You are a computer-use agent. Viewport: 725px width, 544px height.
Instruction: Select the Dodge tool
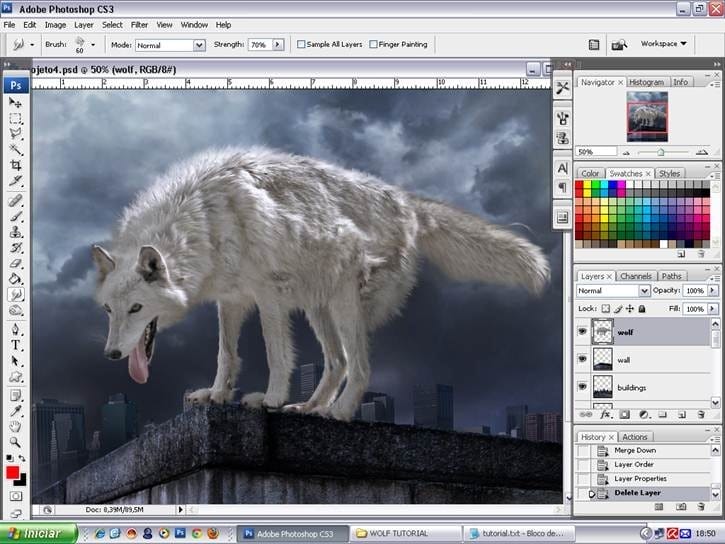(16, 310)
